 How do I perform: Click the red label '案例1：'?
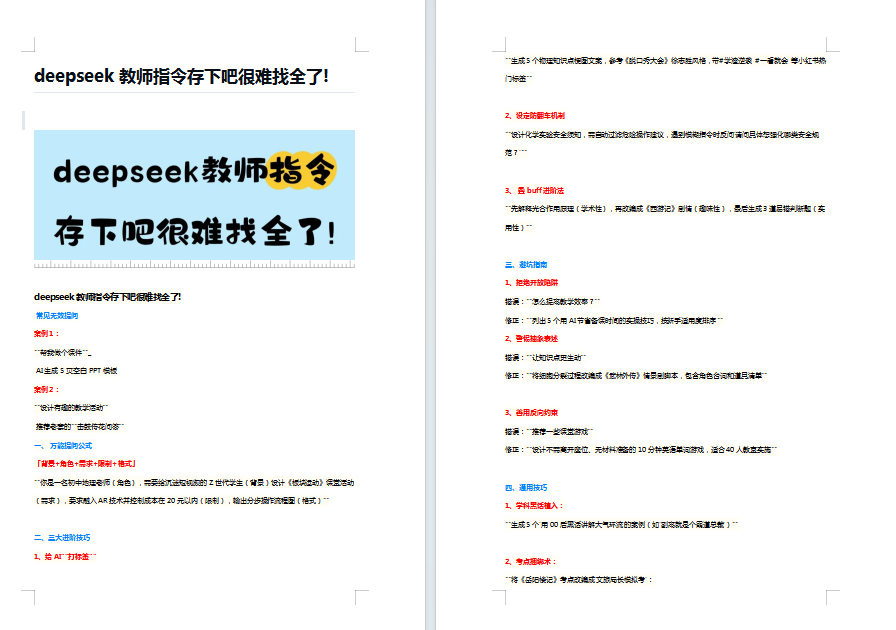[47, 334]
